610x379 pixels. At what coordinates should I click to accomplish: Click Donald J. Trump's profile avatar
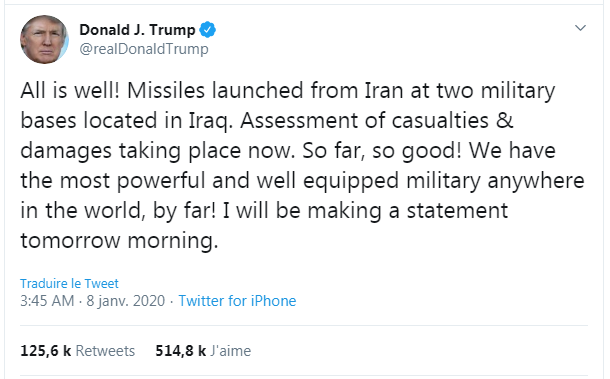coord(44,40)
